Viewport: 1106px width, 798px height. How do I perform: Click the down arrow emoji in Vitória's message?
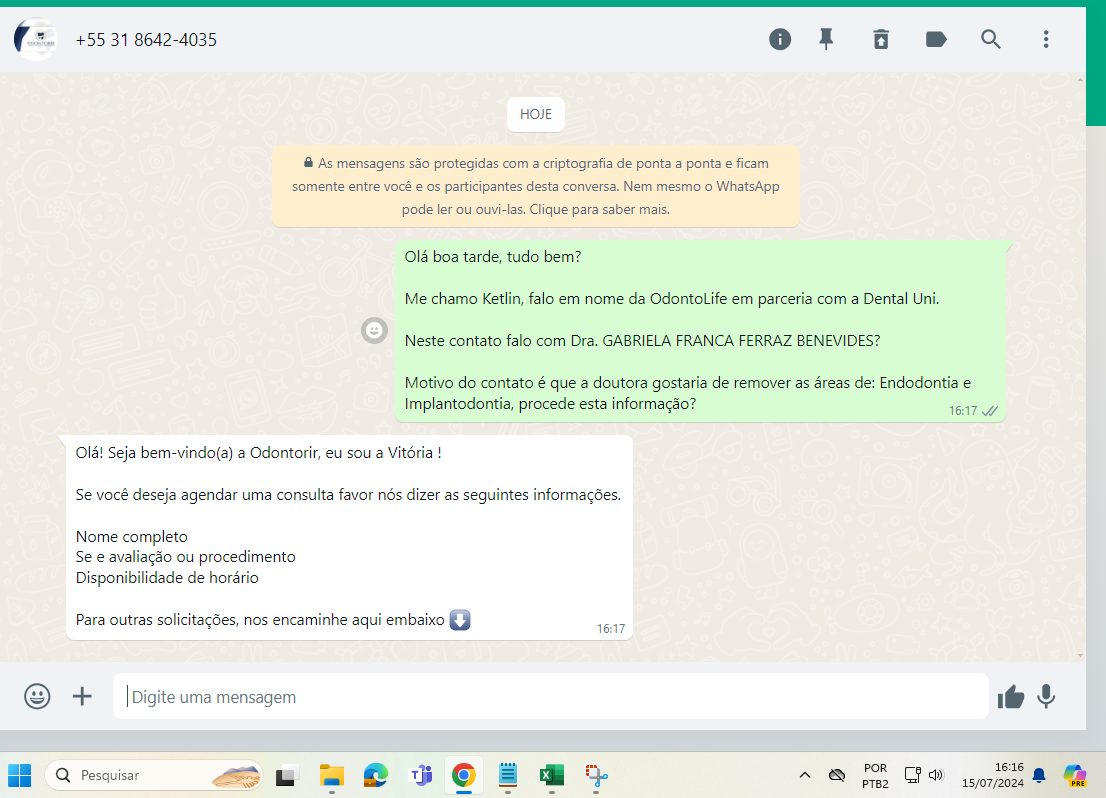pyautogui.click(x=460, y=619)
